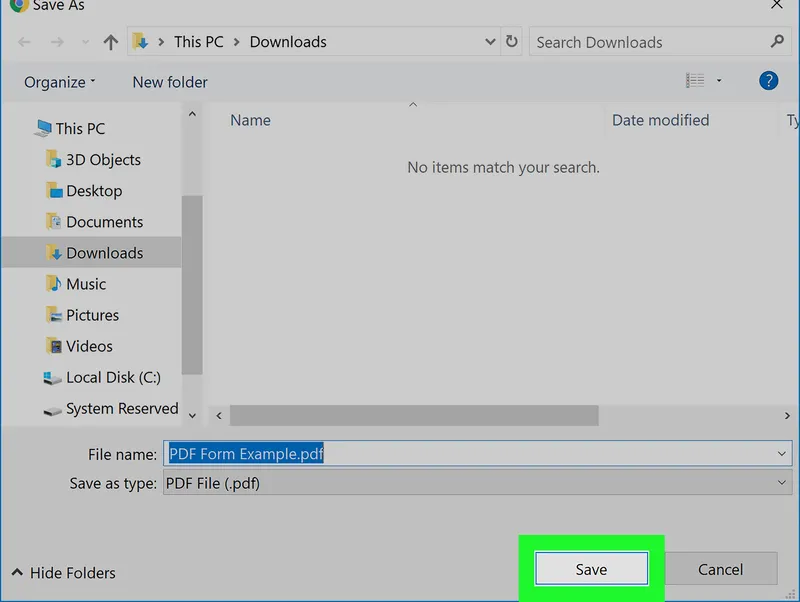The width and height of the screenshot is (800, 602).
Task: Click the back navigation arrow
Action: (24, 42)
